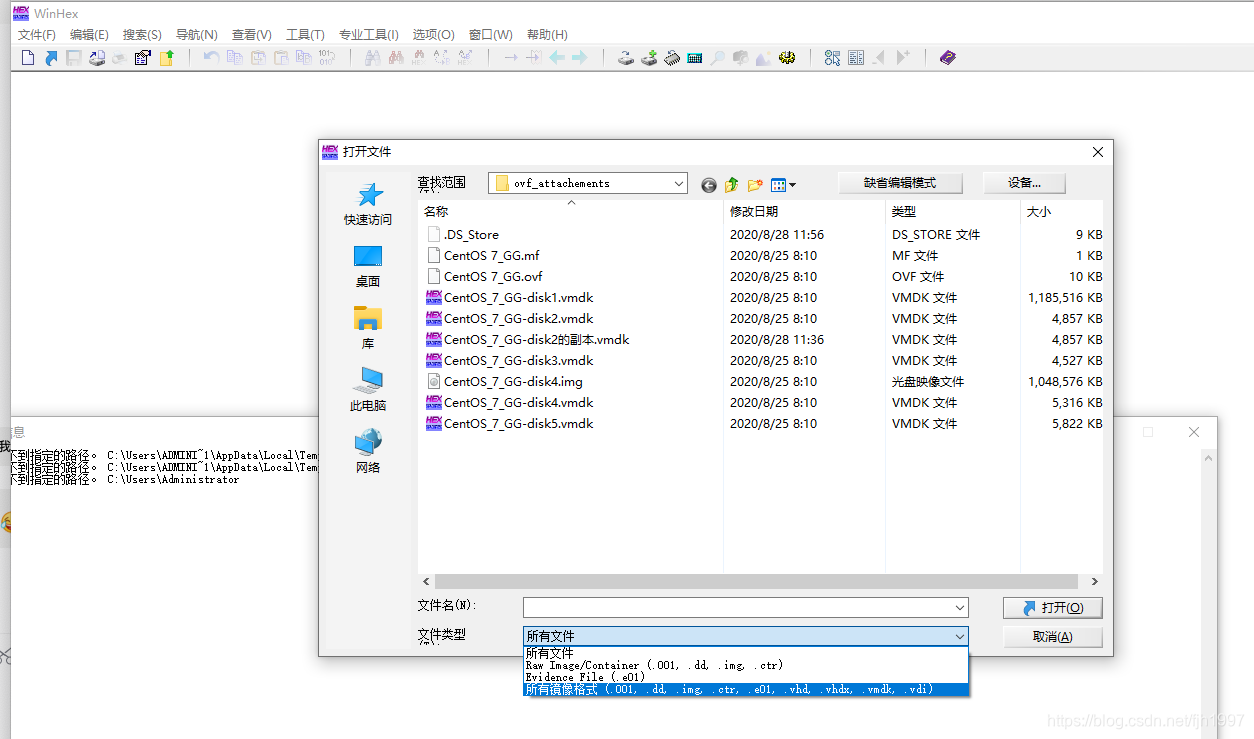
Task: Sort files by 名称 column header
Action: (570, 212)
